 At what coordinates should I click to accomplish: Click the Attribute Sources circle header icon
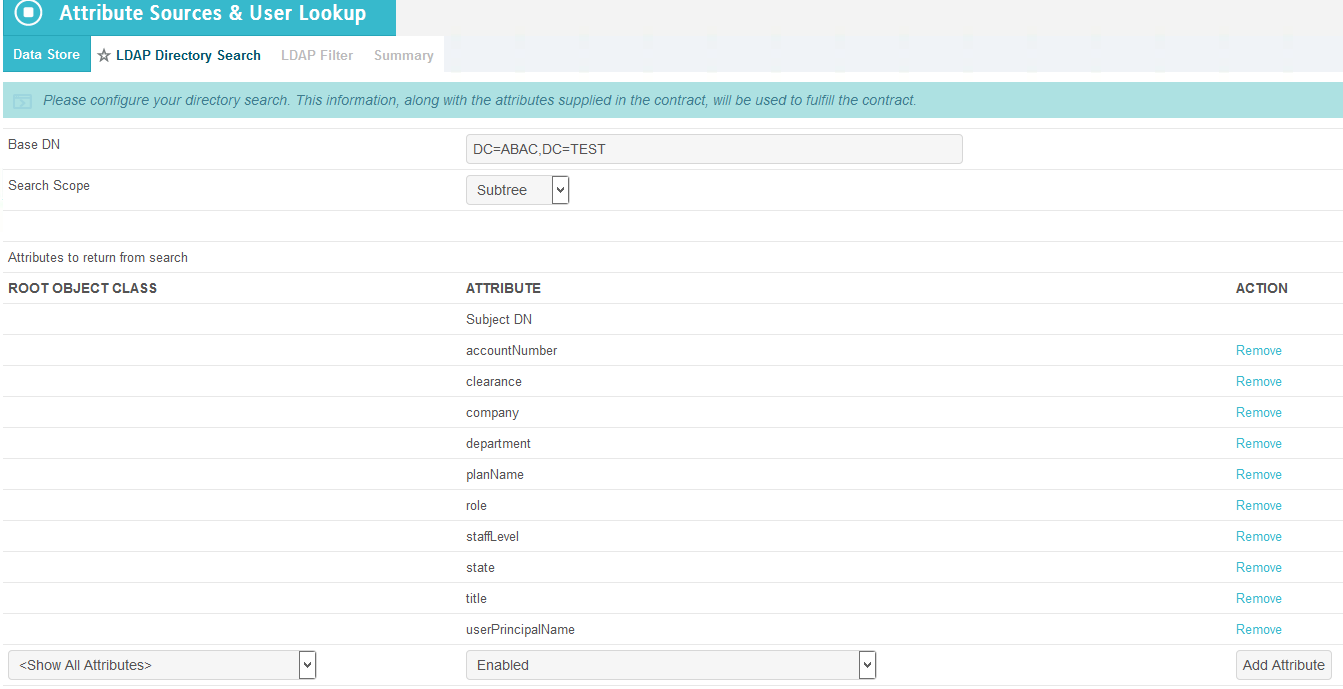coord(30,13)
